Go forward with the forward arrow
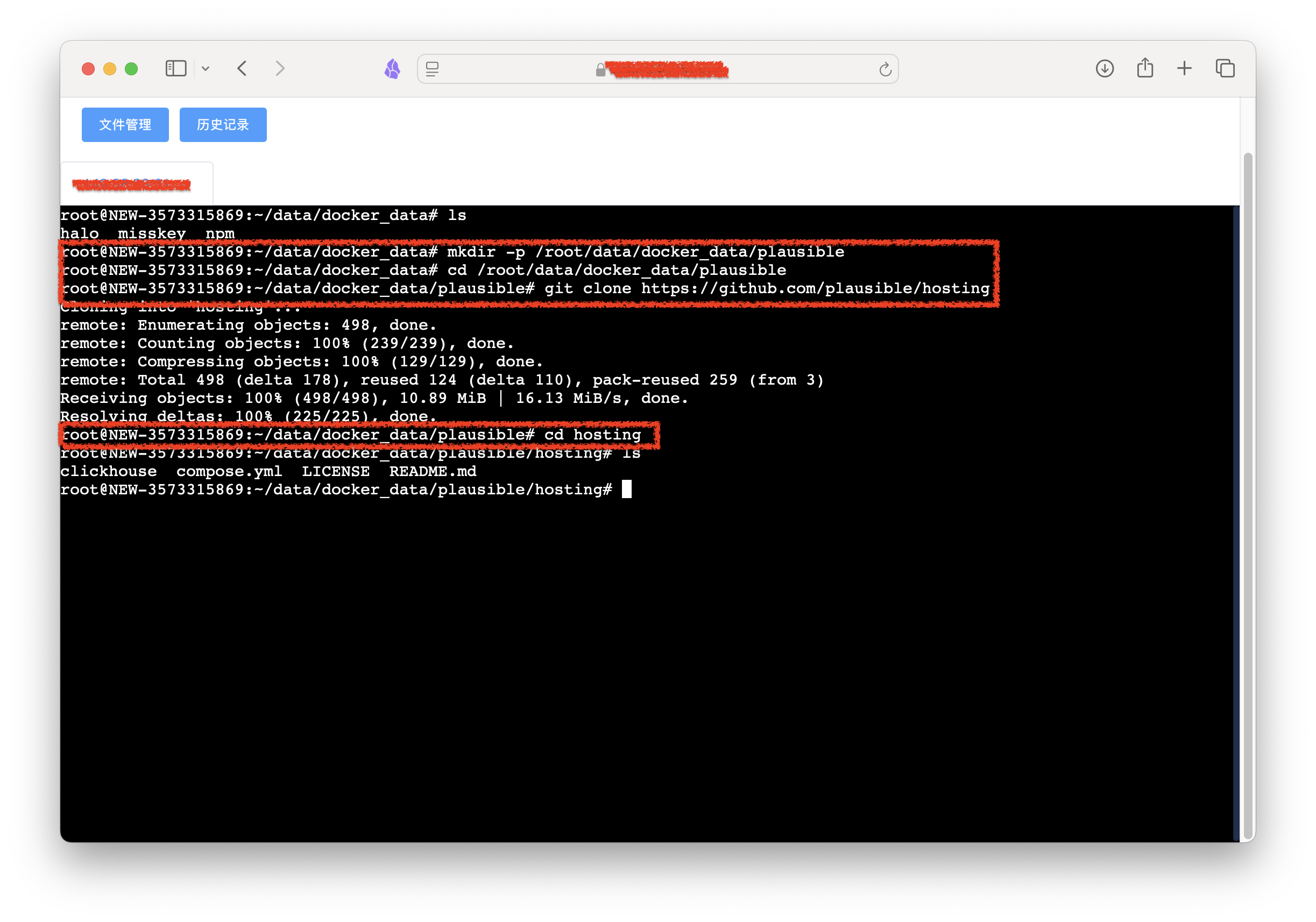1316x922 pixels. tap(280, 69)
